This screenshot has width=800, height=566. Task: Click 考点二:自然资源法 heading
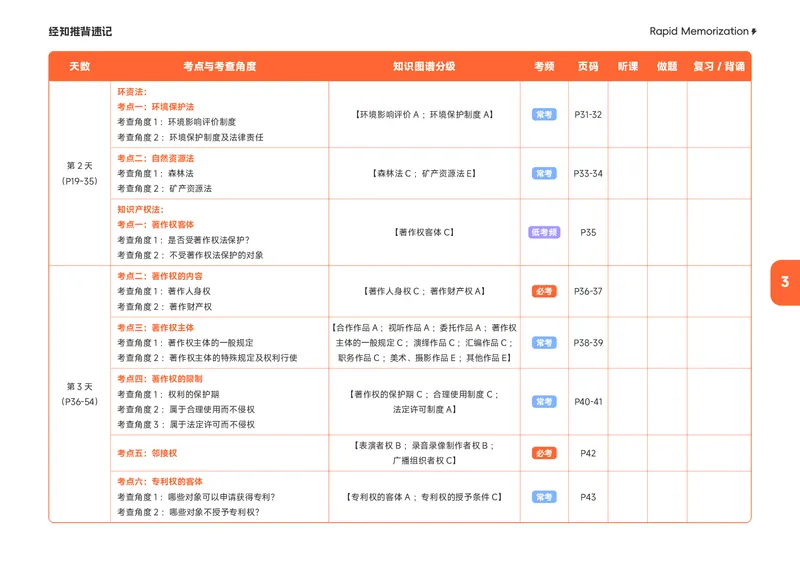coord(156,158)
